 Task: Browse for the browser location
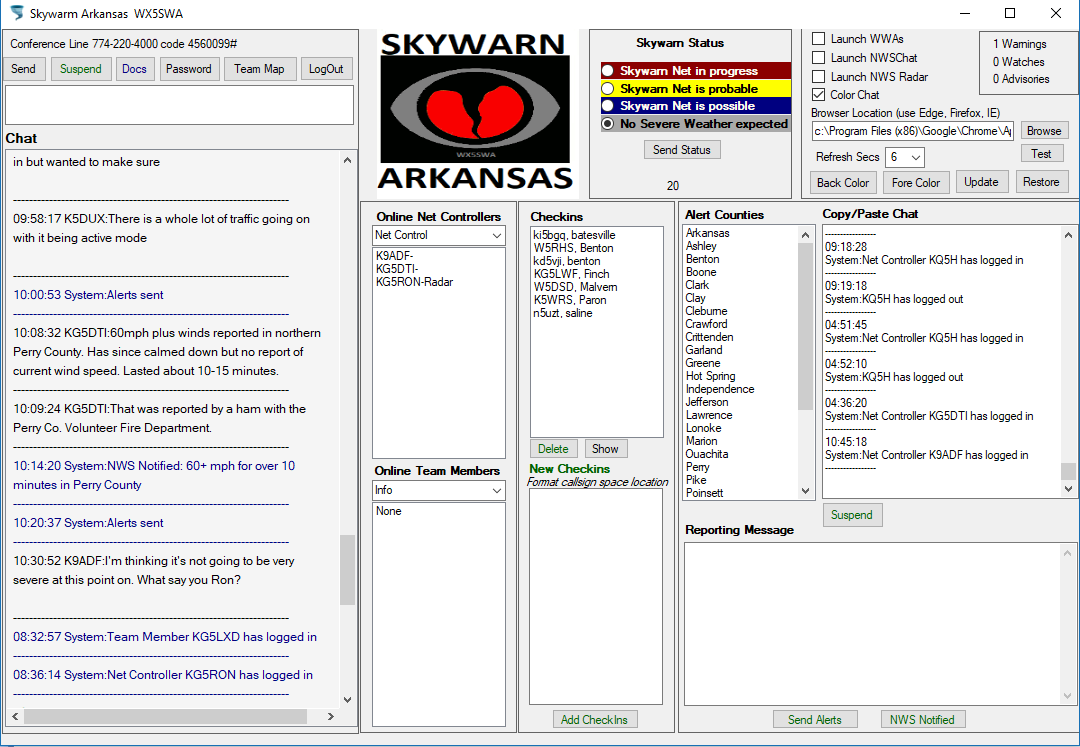click(x=1044, y=131)
